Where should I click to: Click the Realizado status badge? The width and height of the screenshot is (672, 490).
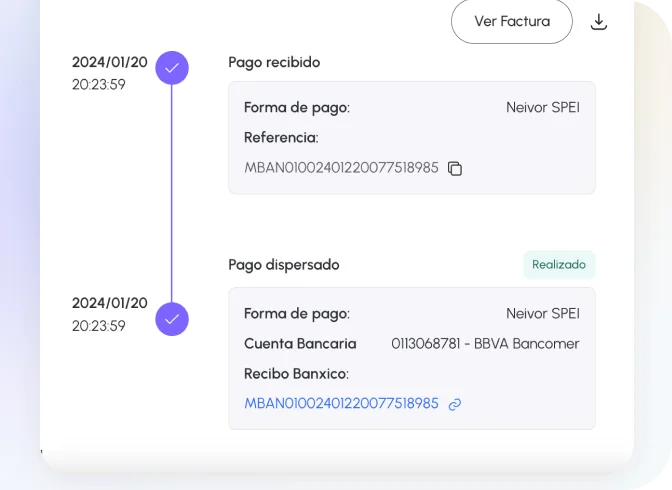click(559, 265)
